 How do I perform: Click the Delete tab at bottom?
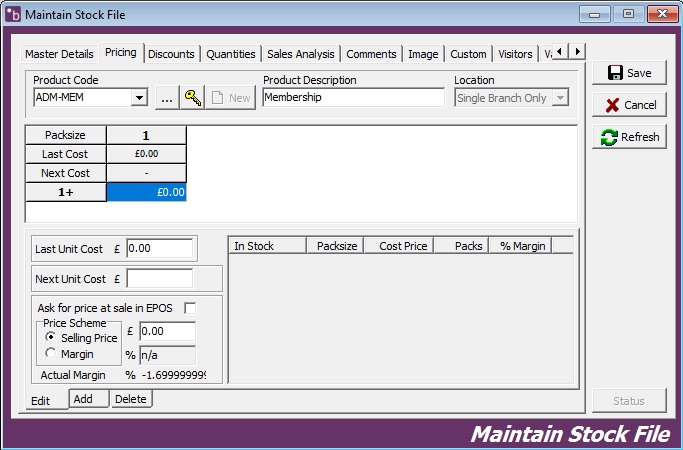coord(130,399)
